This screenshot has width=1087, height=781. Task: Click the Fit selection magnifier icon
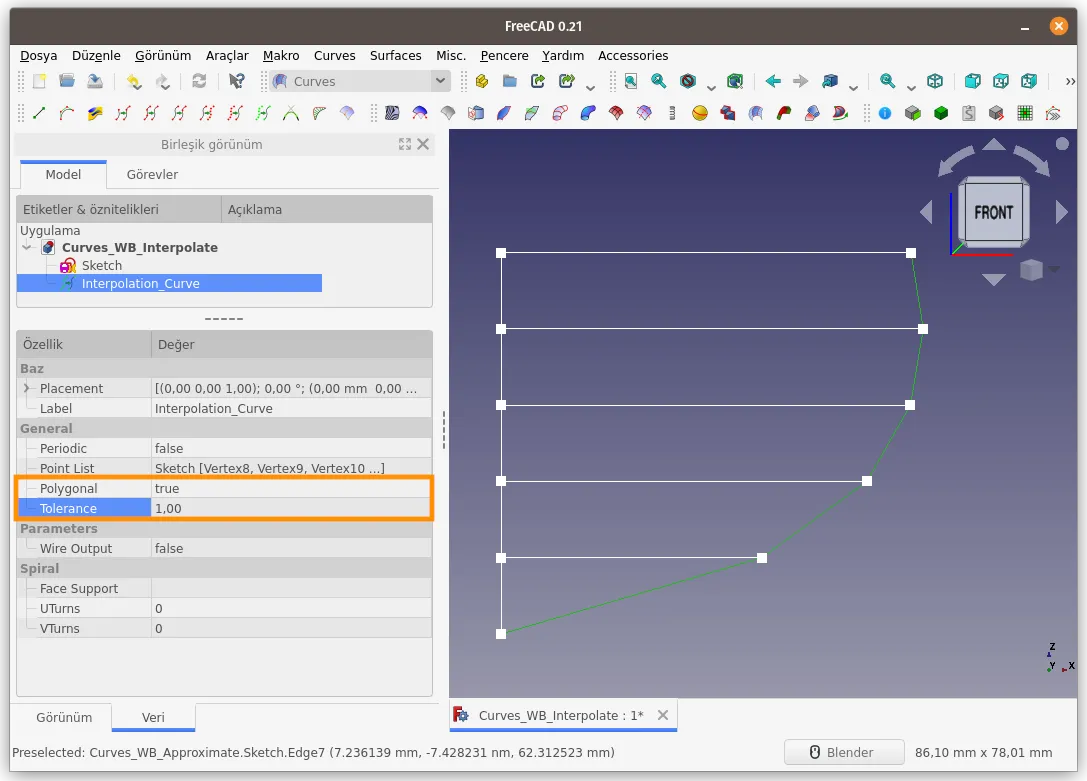tap(659, 81)
